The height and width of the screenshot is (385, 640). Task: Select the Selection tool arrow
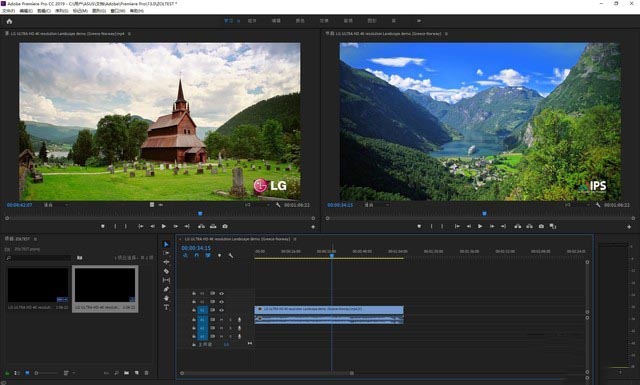click(166, 244)
